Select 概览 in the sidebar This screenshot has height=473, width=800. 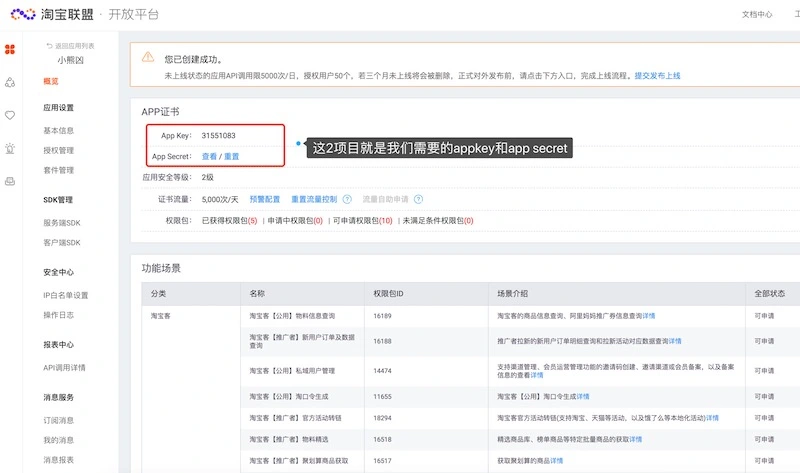[51, 81]
